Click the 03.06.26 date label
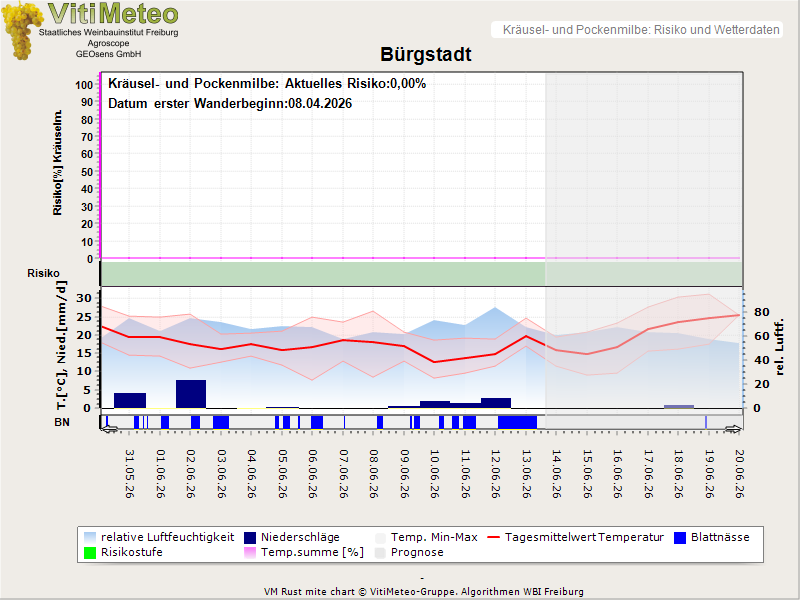Image resolution: width=800 pixels, height=600 pixels. click(x=221, y=473)
